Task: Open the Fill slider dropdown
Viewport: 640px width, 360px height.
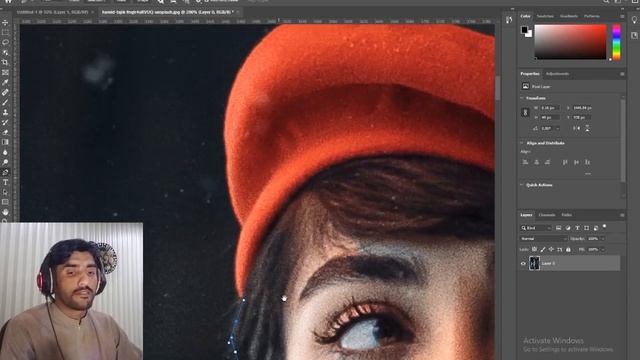Action: coord(603,249)
